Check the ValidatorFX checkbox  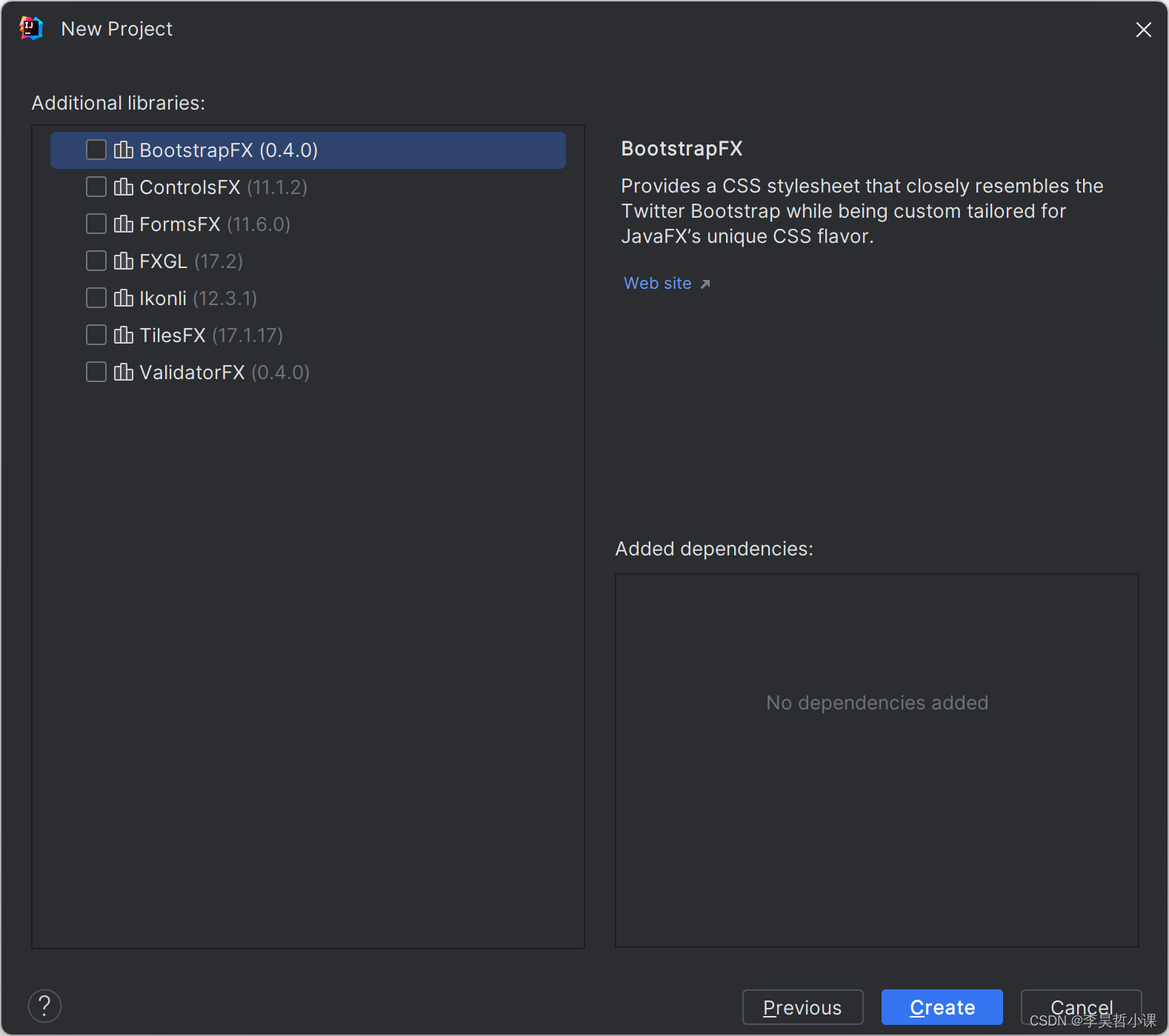click(96, 372)
